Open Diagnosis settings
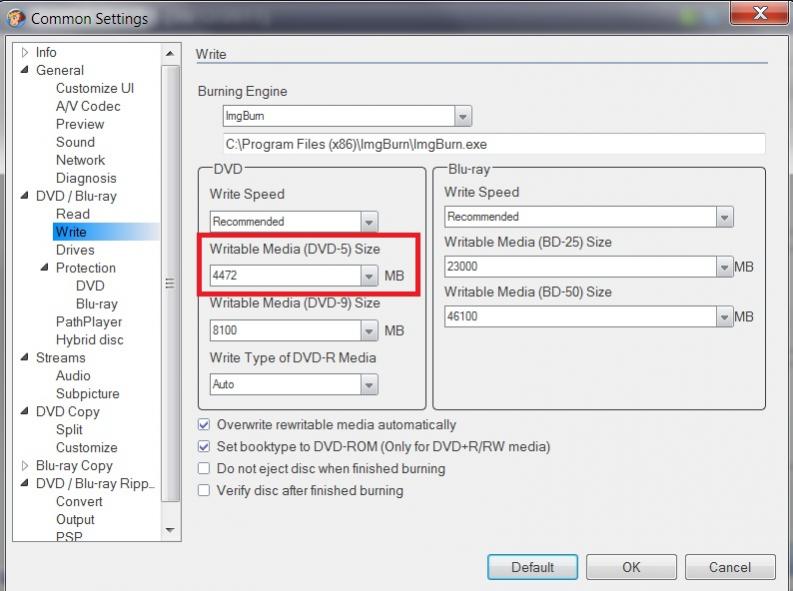The image size is (793, 591). click(86, 178)
